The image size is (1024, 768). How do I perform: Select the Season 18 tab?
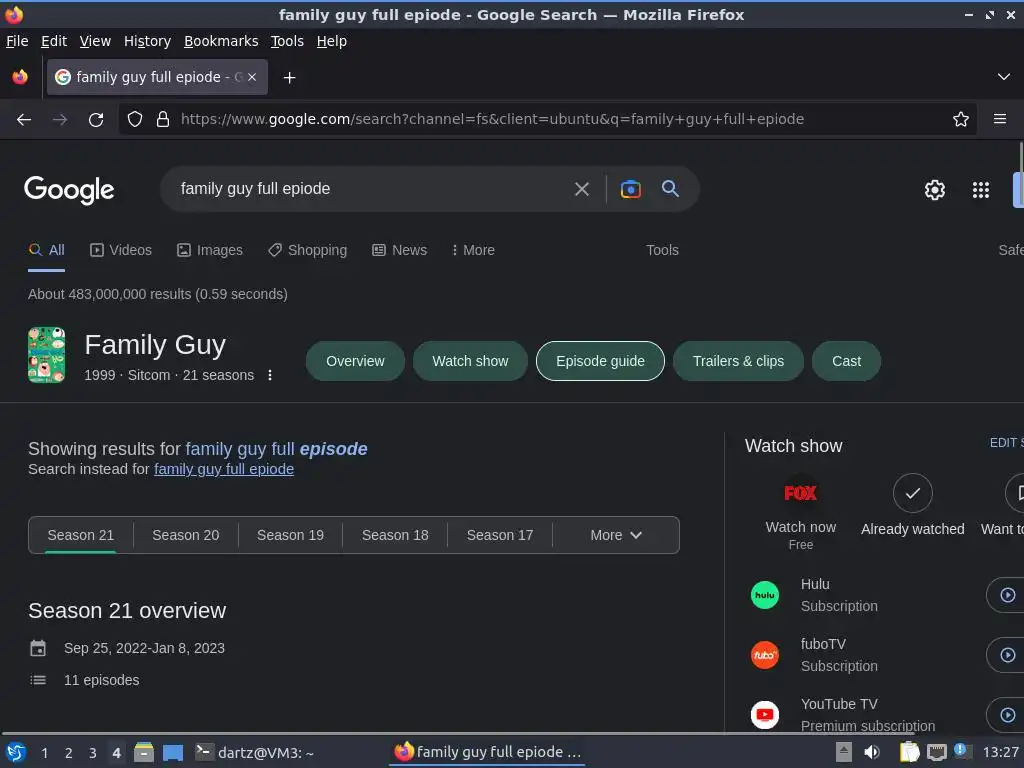click(x=395, y=536)
